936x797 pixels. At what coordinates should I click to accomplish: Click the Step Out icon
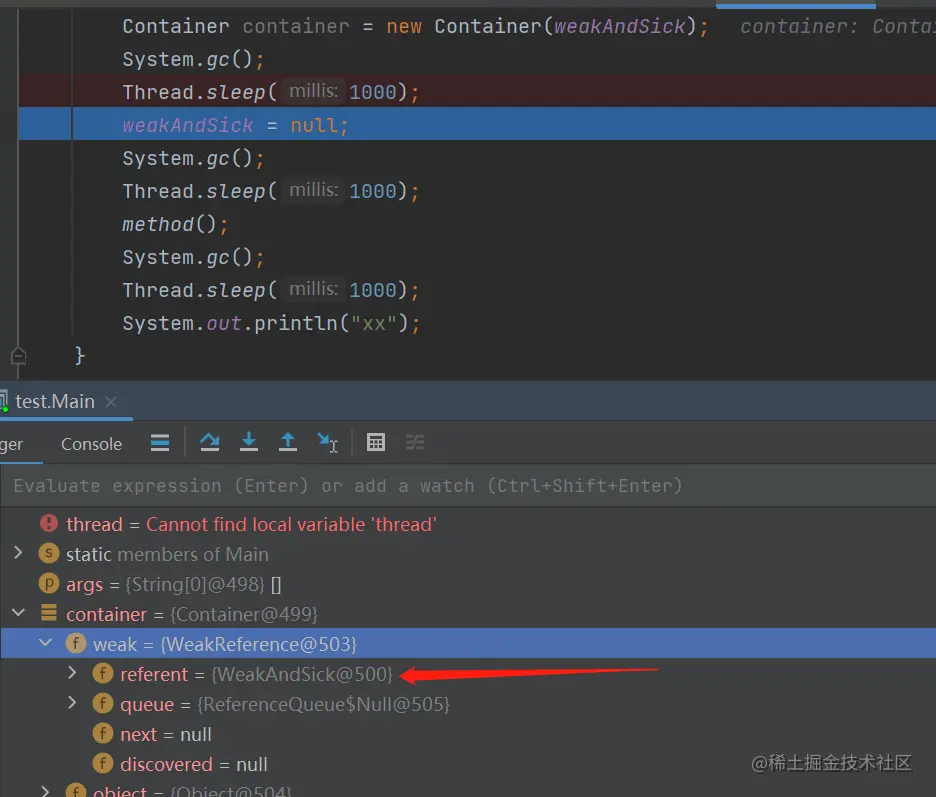(288, 442)
